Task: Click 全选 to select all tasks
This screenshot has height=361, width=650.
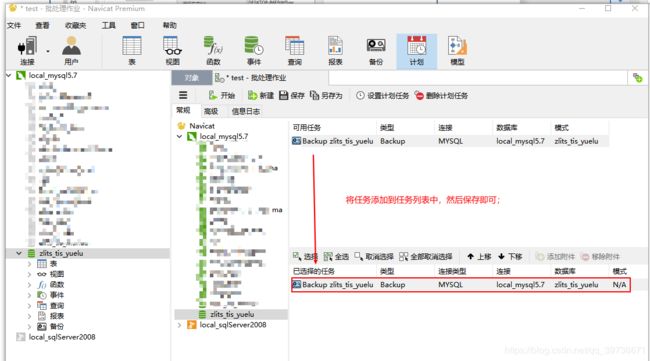Action: click(336, 257)
